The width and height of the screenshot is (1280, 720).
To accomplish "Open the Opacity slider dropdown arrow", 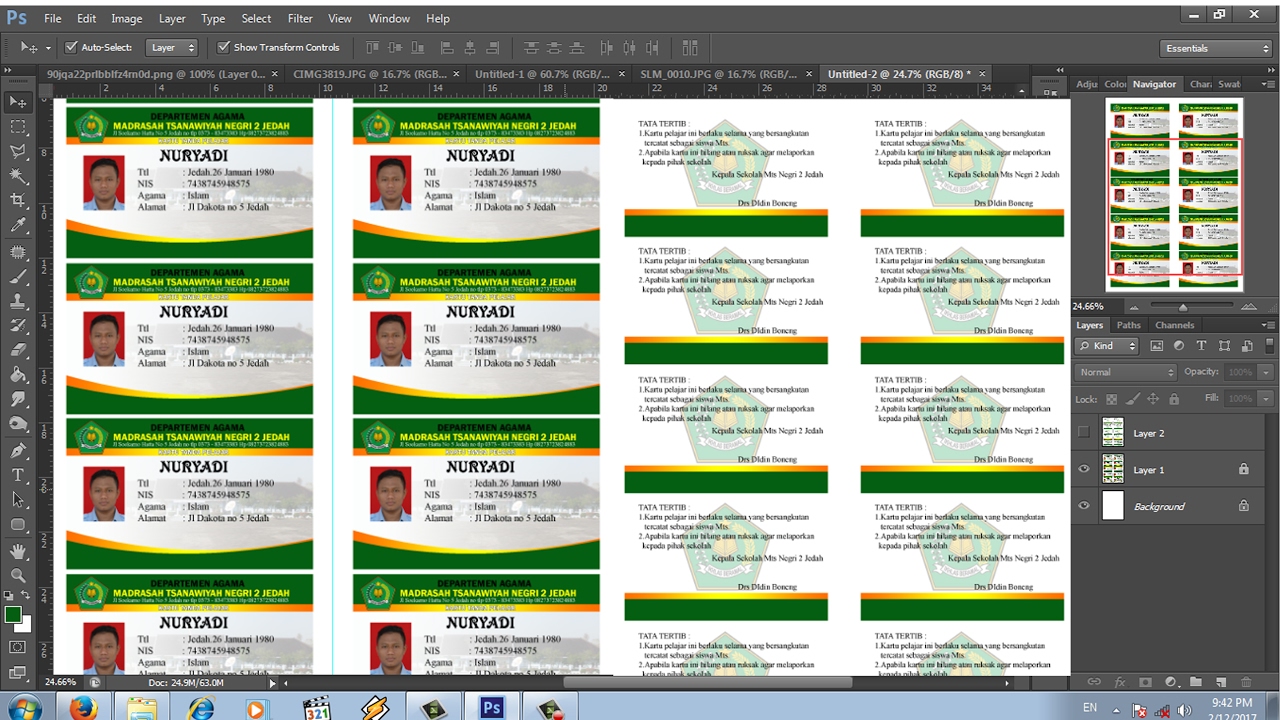I will pyautogui.click(x=1265, y=372).
